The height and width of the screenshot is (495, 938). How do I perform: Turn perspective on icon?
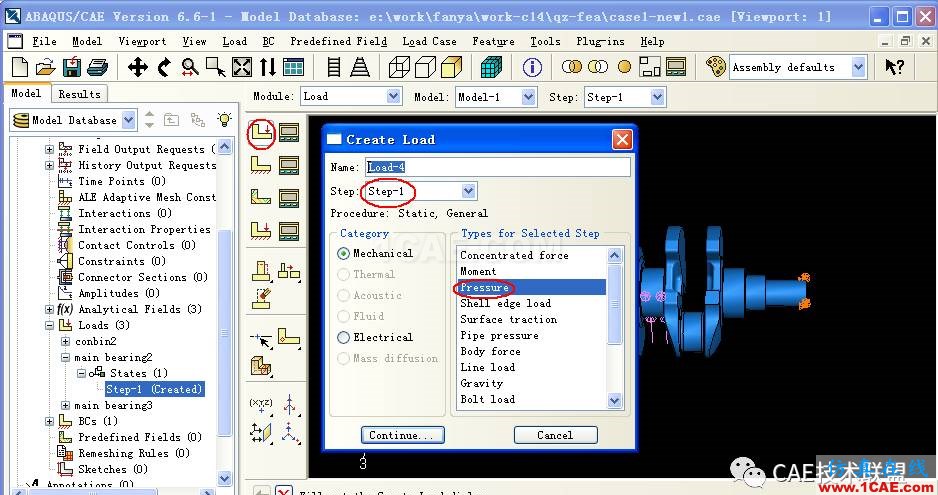pyautogui.click(x=360, y=67)
